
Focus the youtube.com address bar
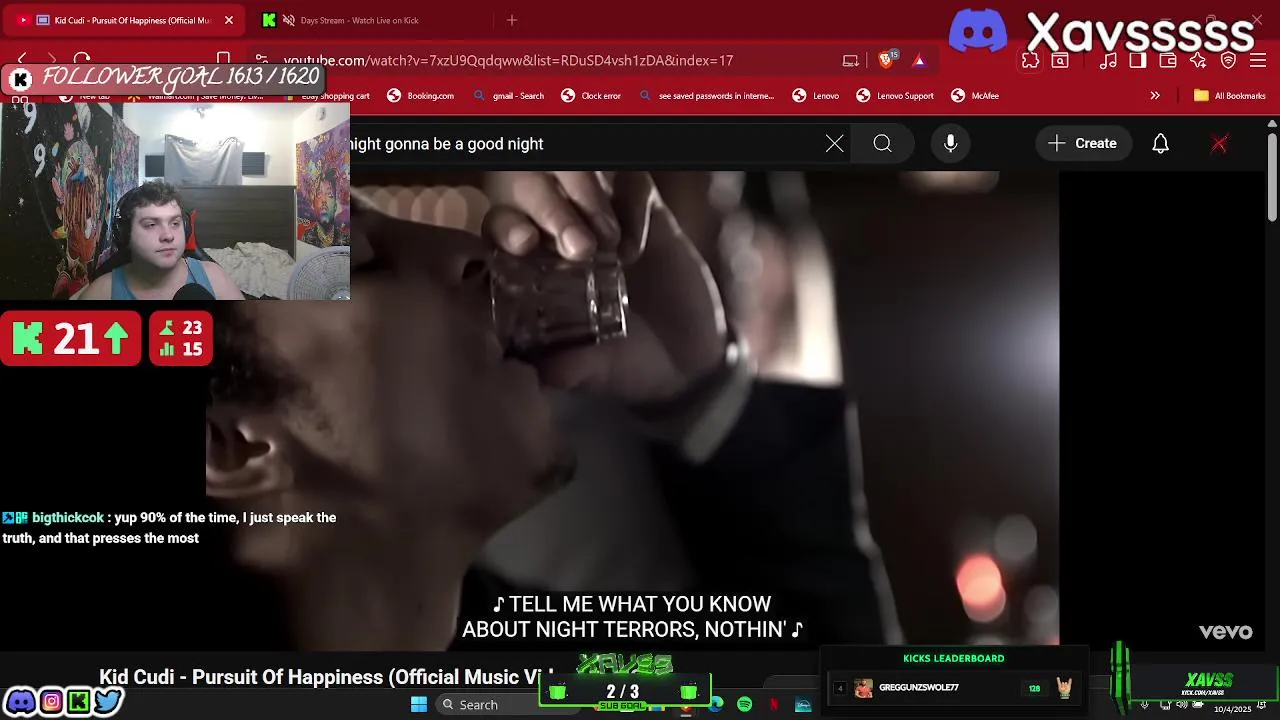coord(508,61)
